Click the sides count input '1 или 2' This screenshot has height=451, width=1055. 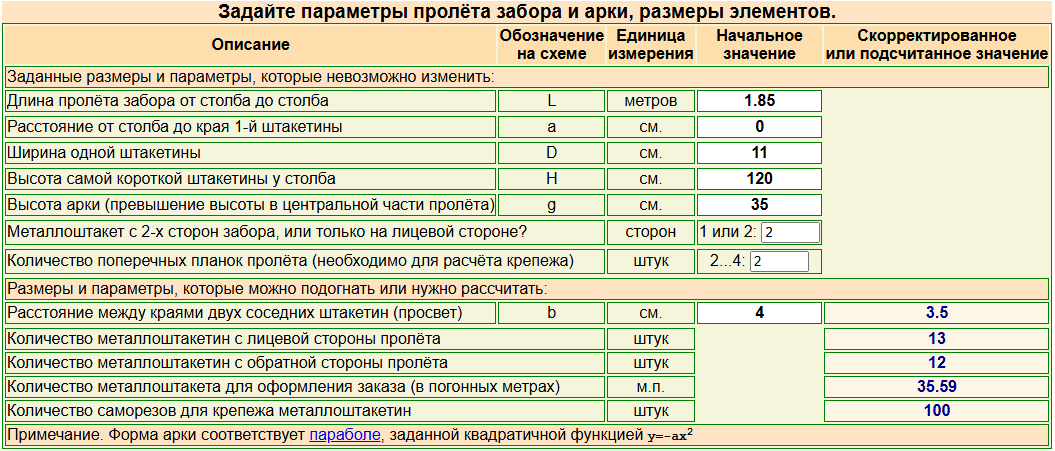pos(791,233)
